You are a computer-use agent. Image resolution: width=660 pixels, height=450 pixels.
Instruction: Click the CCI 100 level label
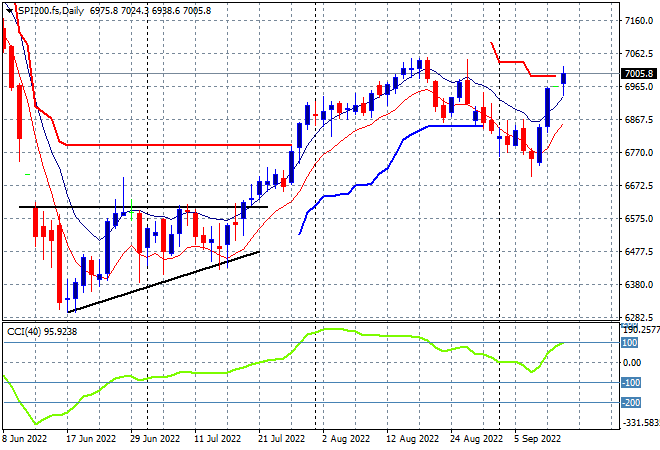(630, 343)
